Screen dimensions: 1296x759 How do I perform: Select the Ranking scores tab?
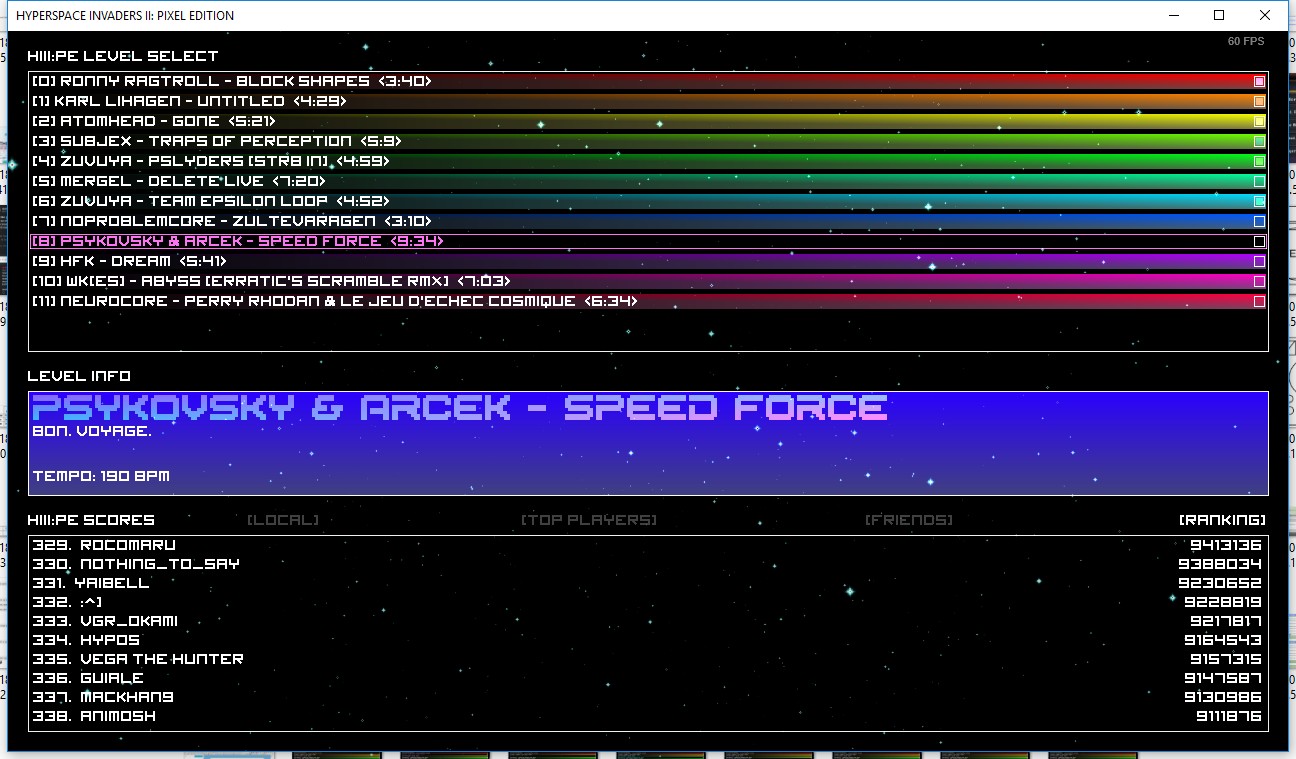1222,520
